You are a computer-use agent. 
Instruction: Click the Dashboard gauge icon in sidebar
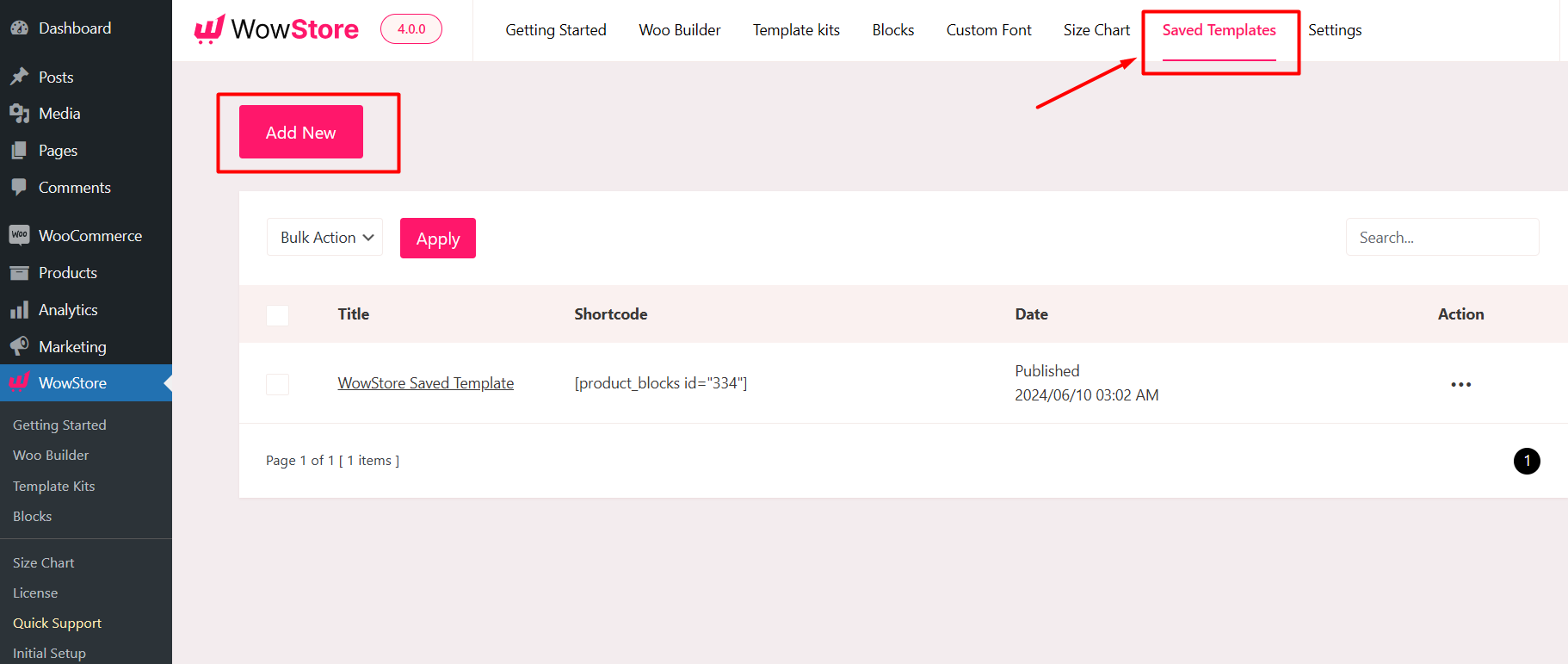(x=19, y=28)
